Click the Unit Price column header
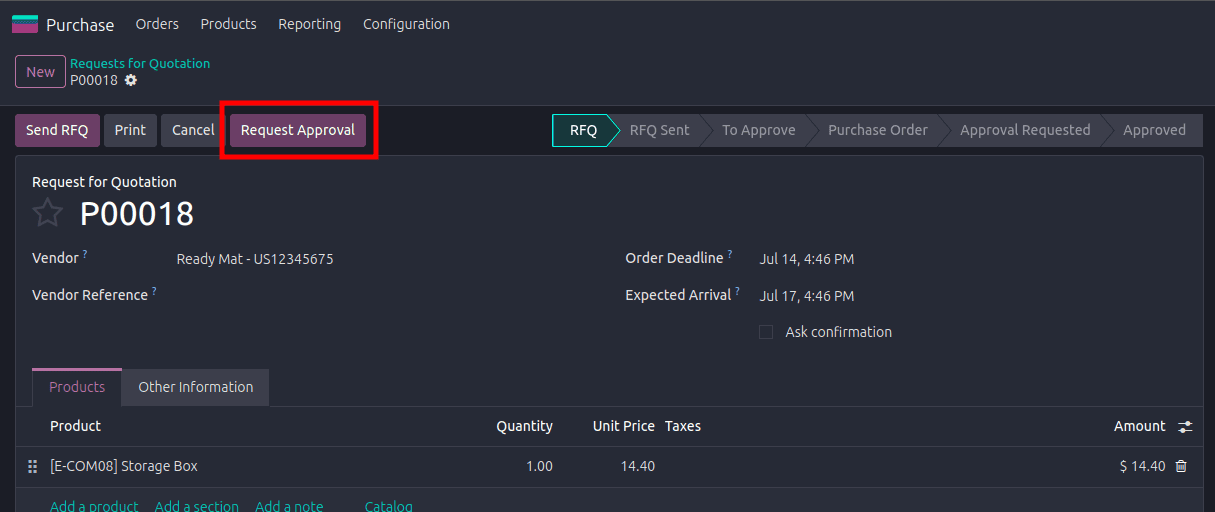This screenshot has width=1215, height=512. 623,426
